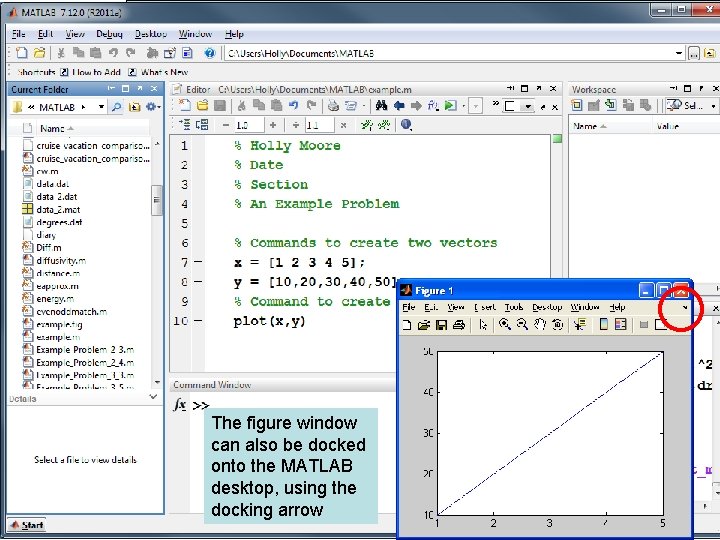This screenshot has height=540, width=720.
Task: Click New variable icon in Workspace toolbar
Action: point(576,105)
